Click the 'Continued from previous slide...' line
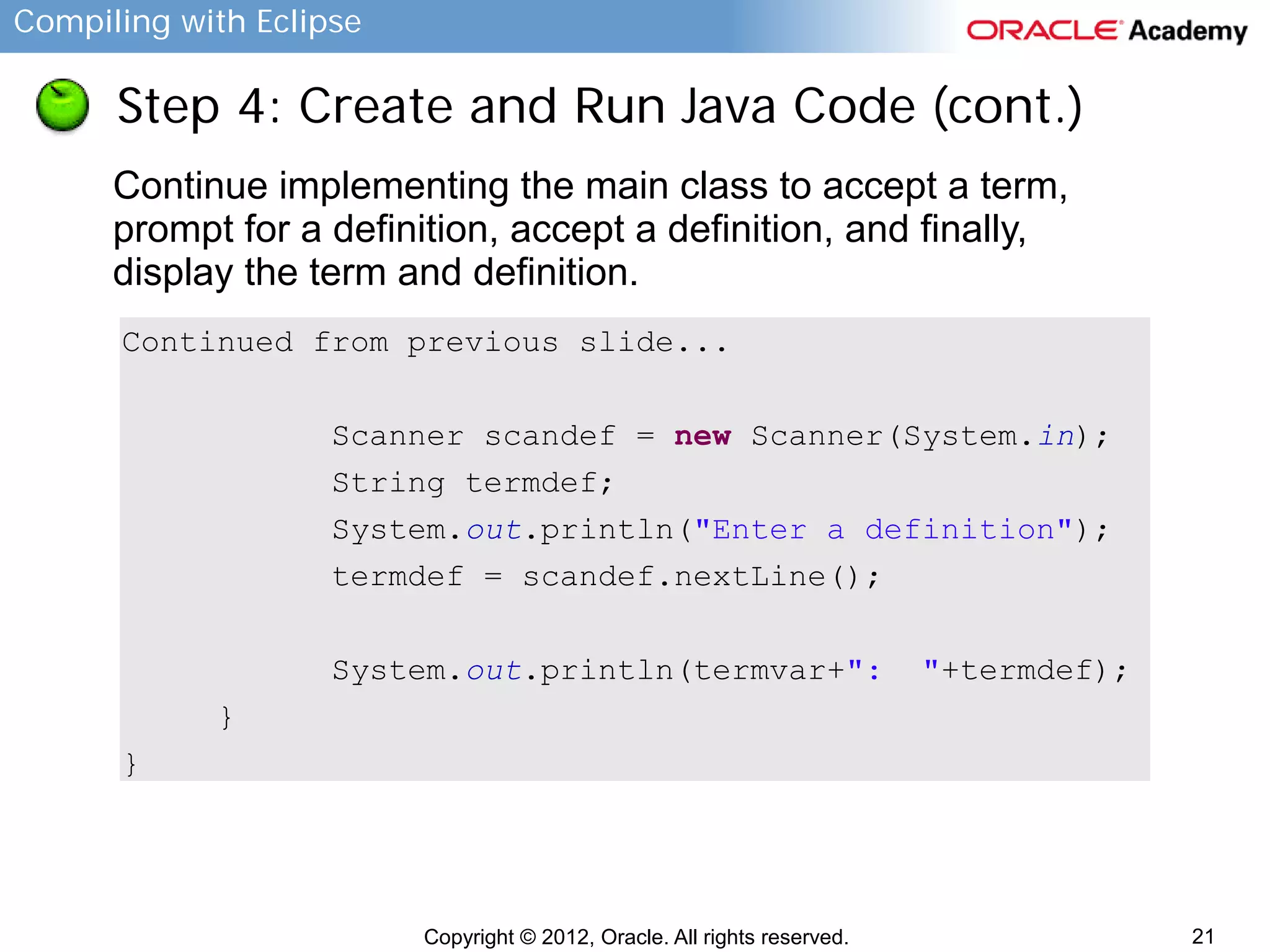 (425, 343)
